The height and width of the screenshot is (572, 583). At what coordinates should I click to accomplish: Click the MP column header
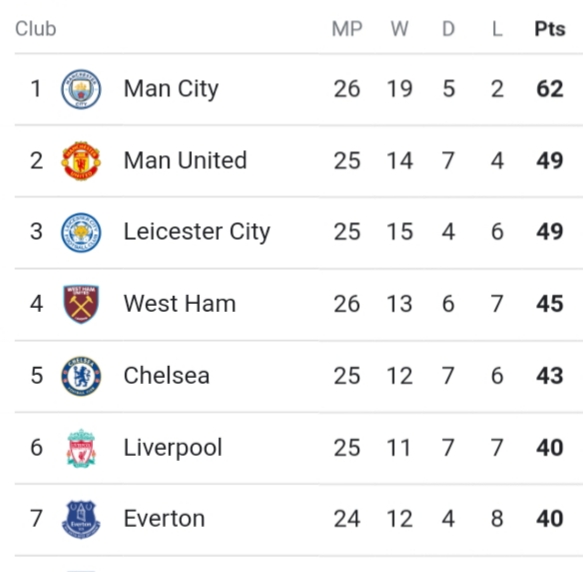point(347,29)
